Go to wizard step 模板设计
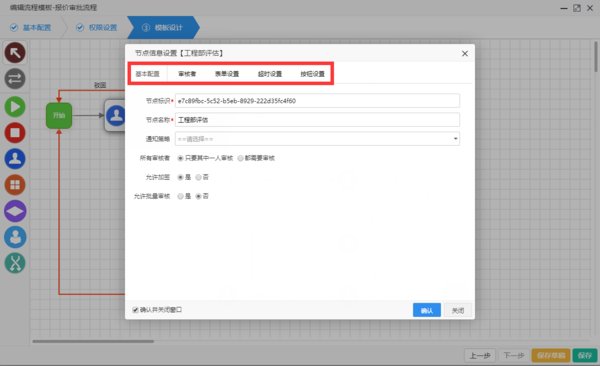 162,28
